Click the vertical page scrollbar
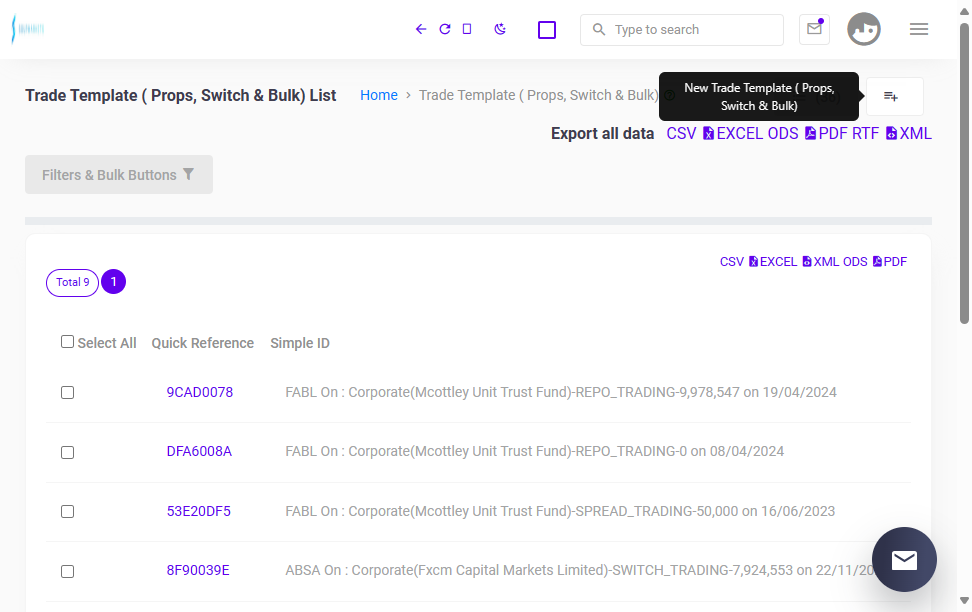 pyautogui.click(x=964, y=174)
